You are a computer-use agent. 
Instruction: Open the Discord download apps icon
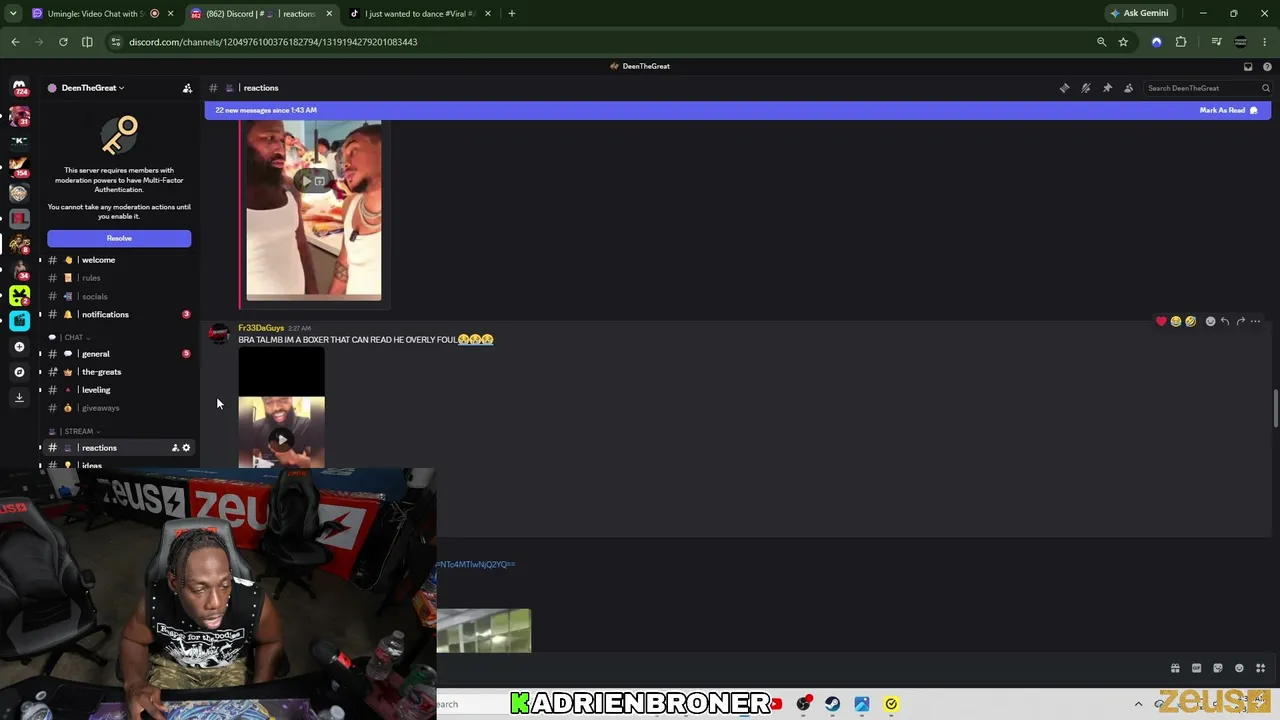pyautogui.click(x=19, y=397)
